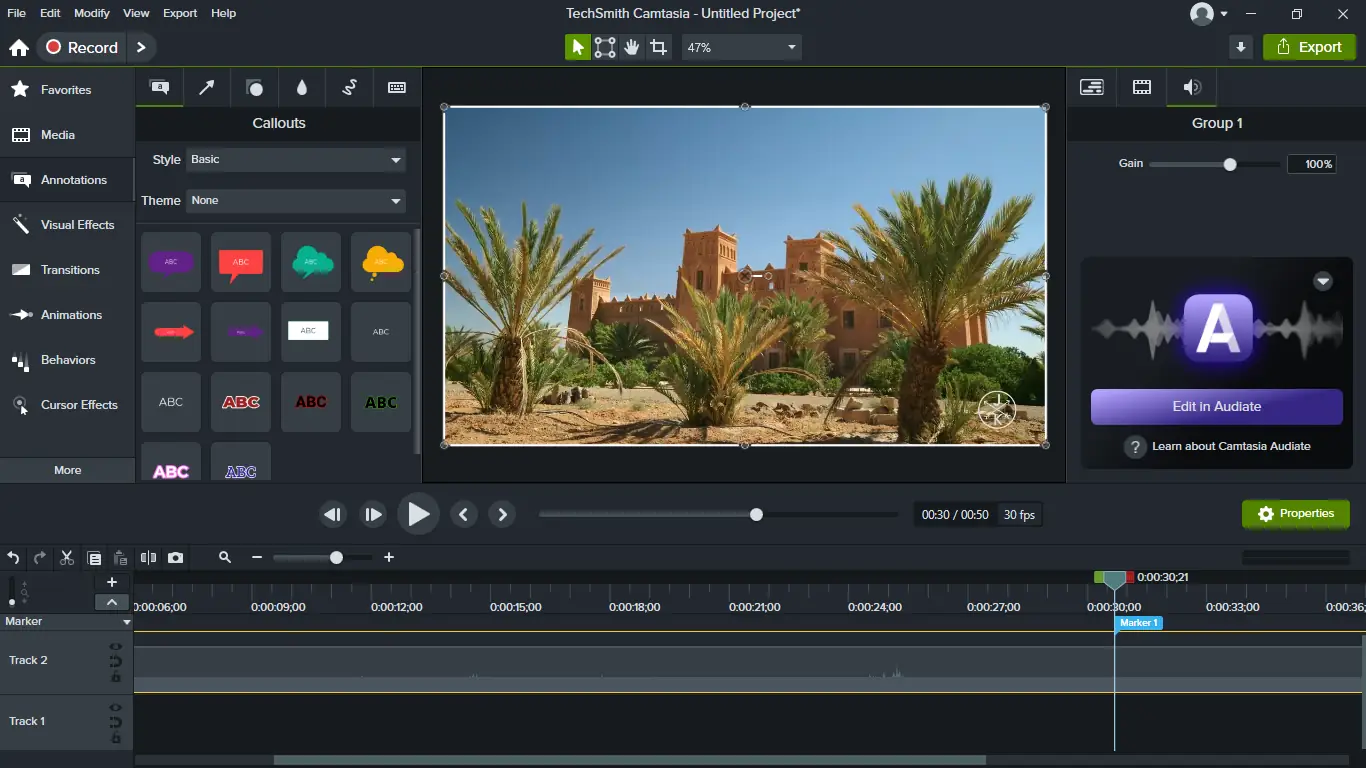Select the Marker 1 timeline marker
This screenshot has width=1366, height=768.
coord(1139,623)
